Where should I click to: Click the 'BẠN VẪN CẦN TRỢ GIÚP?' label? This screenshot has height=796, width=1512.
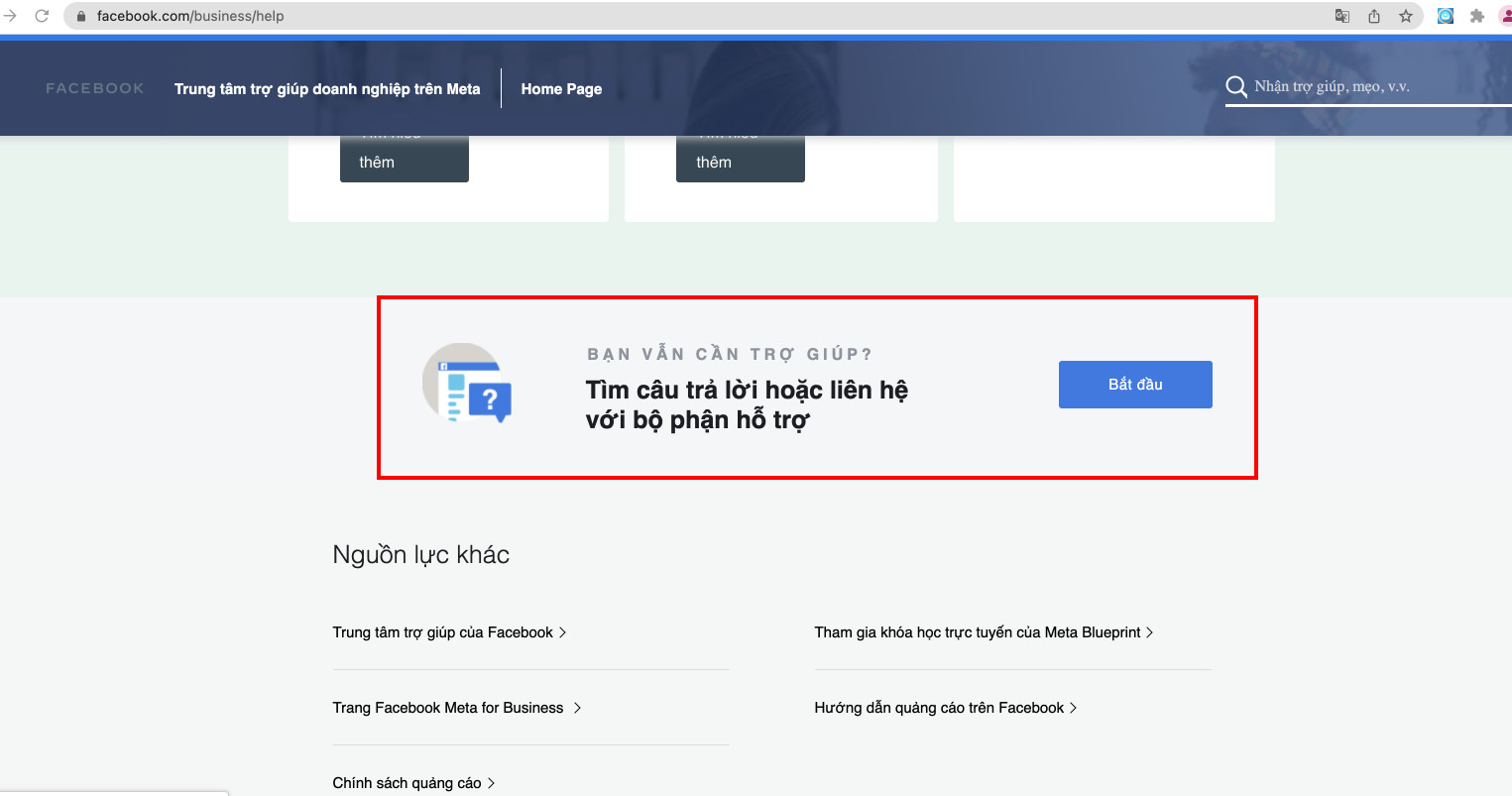730,354
